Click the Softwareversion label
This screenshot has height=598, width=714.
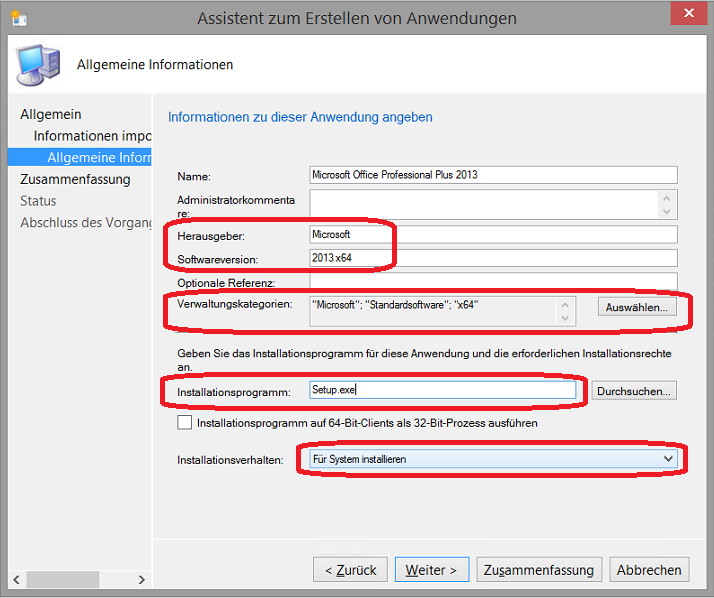(x=218, y=260)
